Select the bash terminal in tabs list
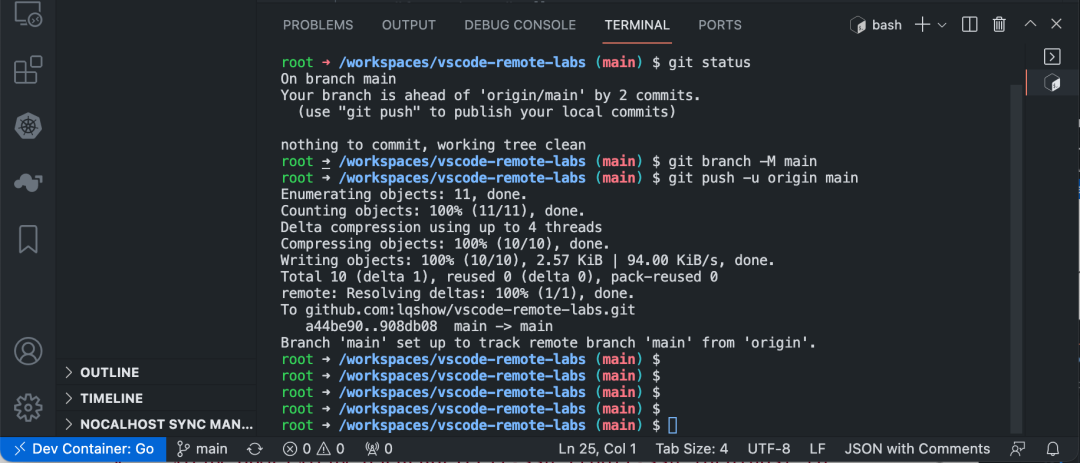1080x463 pixels. coord(1052,83)
